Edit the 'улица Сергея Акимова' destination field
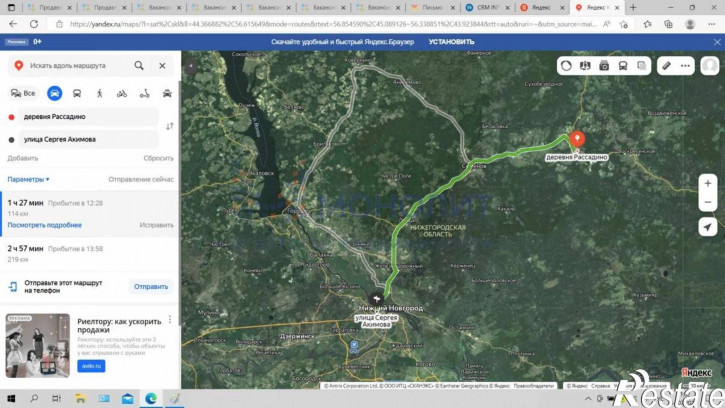This screenshot has width=725, height=408. pyautogui.click(x=88, y=139)
